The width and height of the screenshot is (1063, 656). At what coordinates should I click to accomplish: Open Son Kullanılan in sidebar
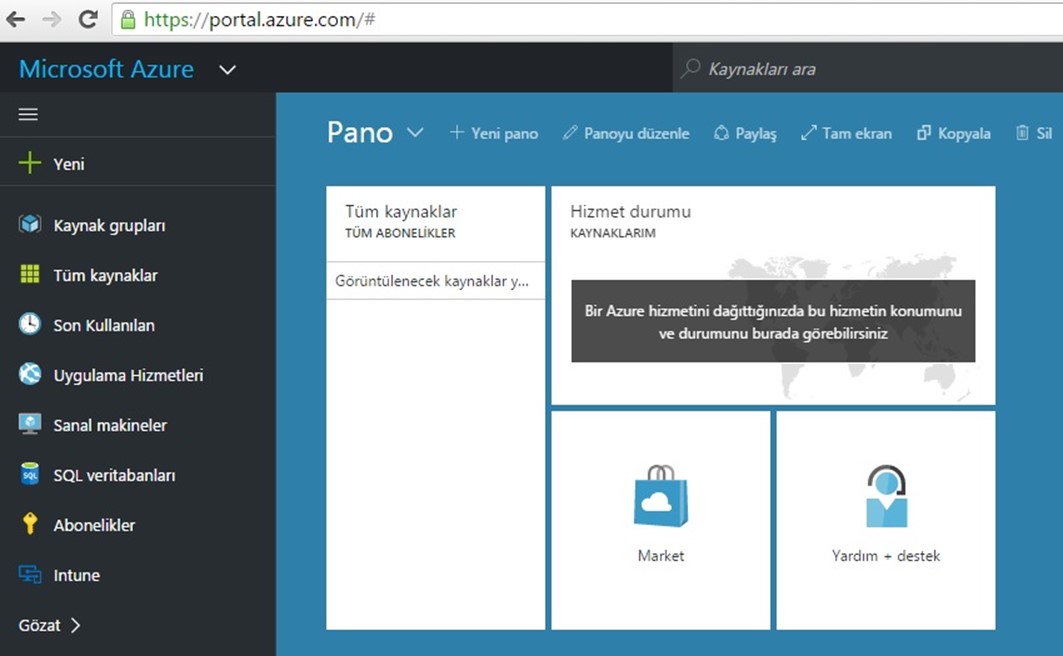[x=104, y=325]
